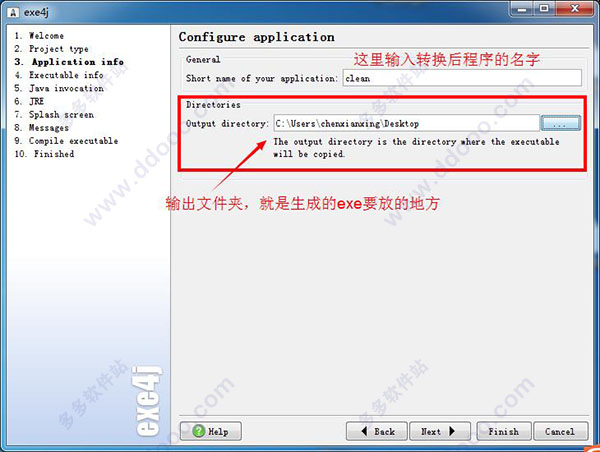Image resolution: width=600 pixels, height=452 pixels.
Task: Go to step 7 Splash screen
Action: click(x=54, y=114)
